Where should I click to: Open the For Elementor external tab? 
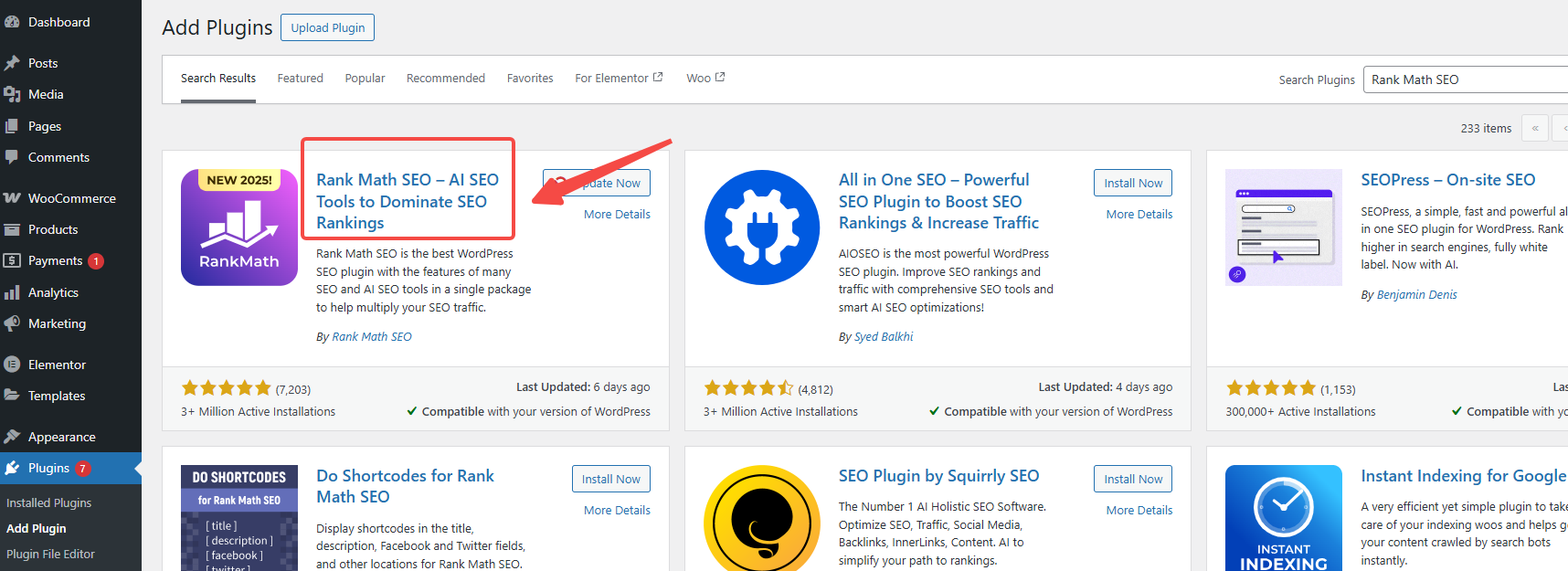[618, 79]
